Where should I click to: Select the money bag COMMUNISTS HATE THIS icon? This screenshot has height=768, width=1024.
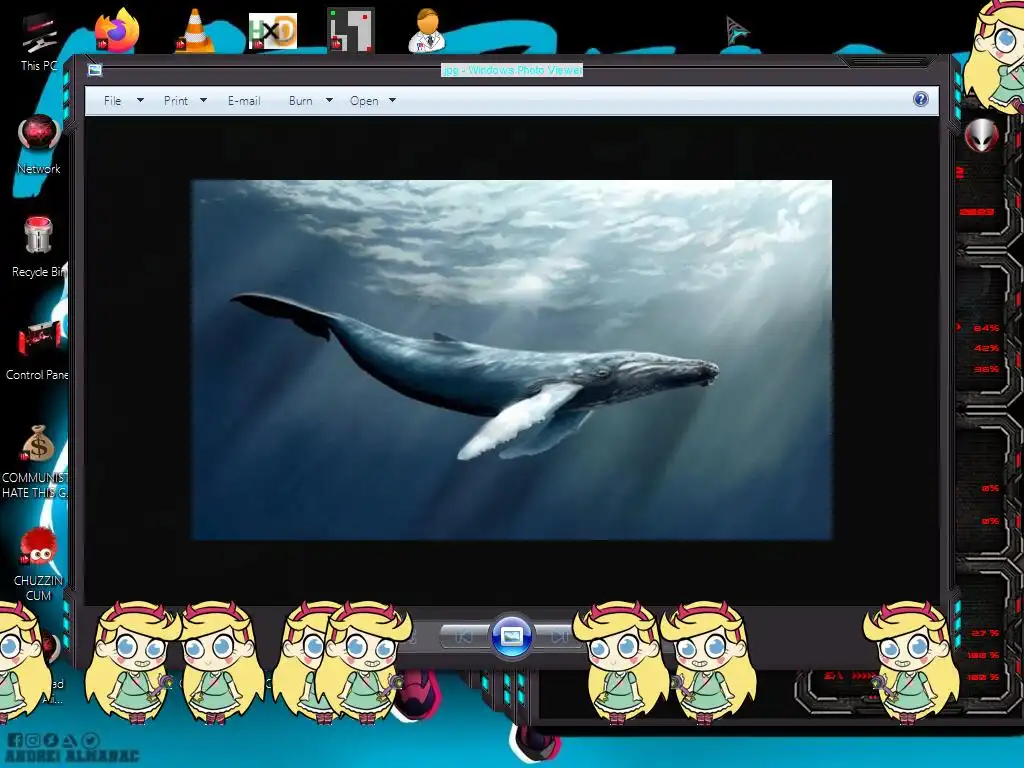(36, 461)
